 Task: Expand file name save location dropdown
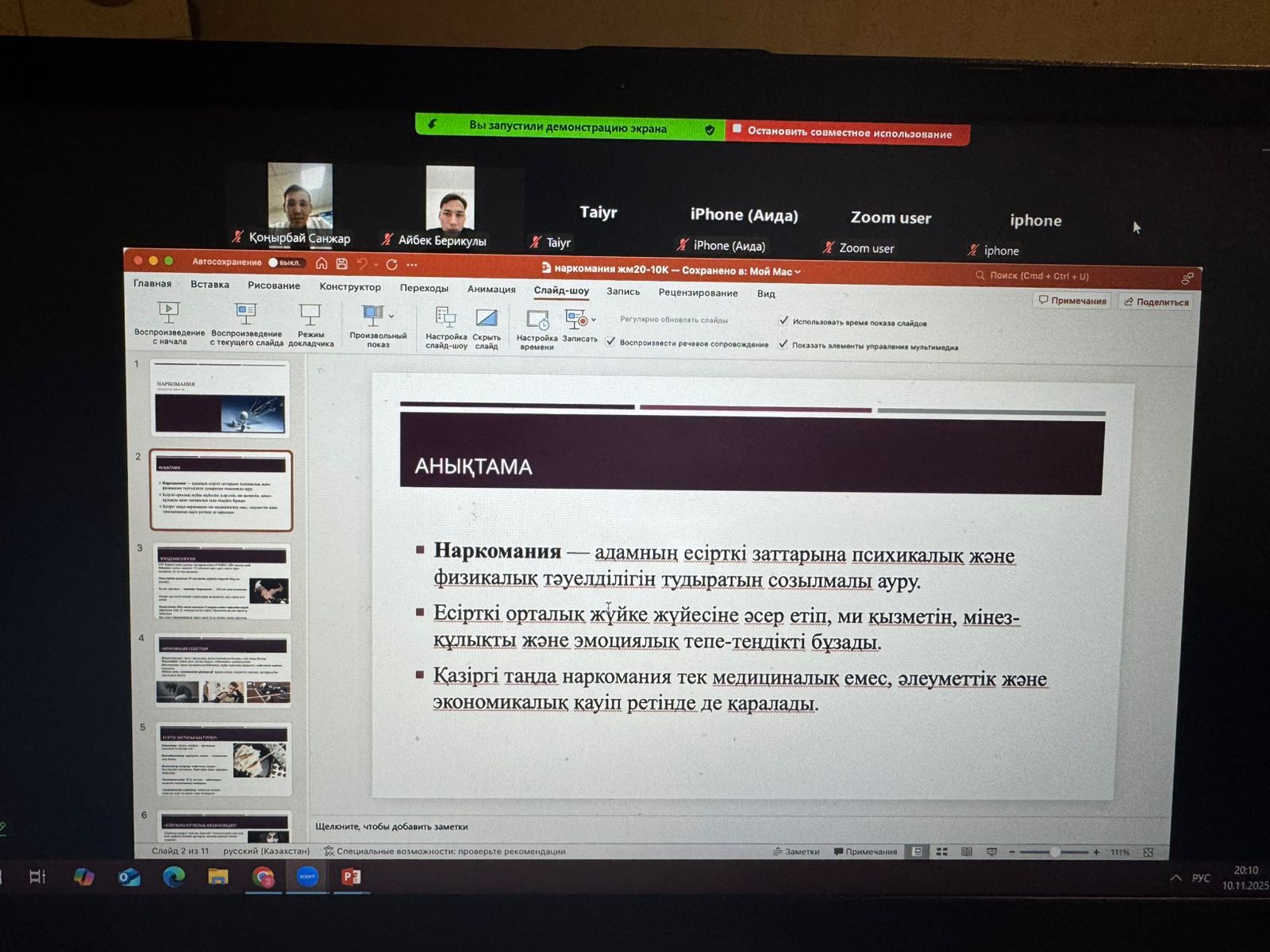point(798,271)
